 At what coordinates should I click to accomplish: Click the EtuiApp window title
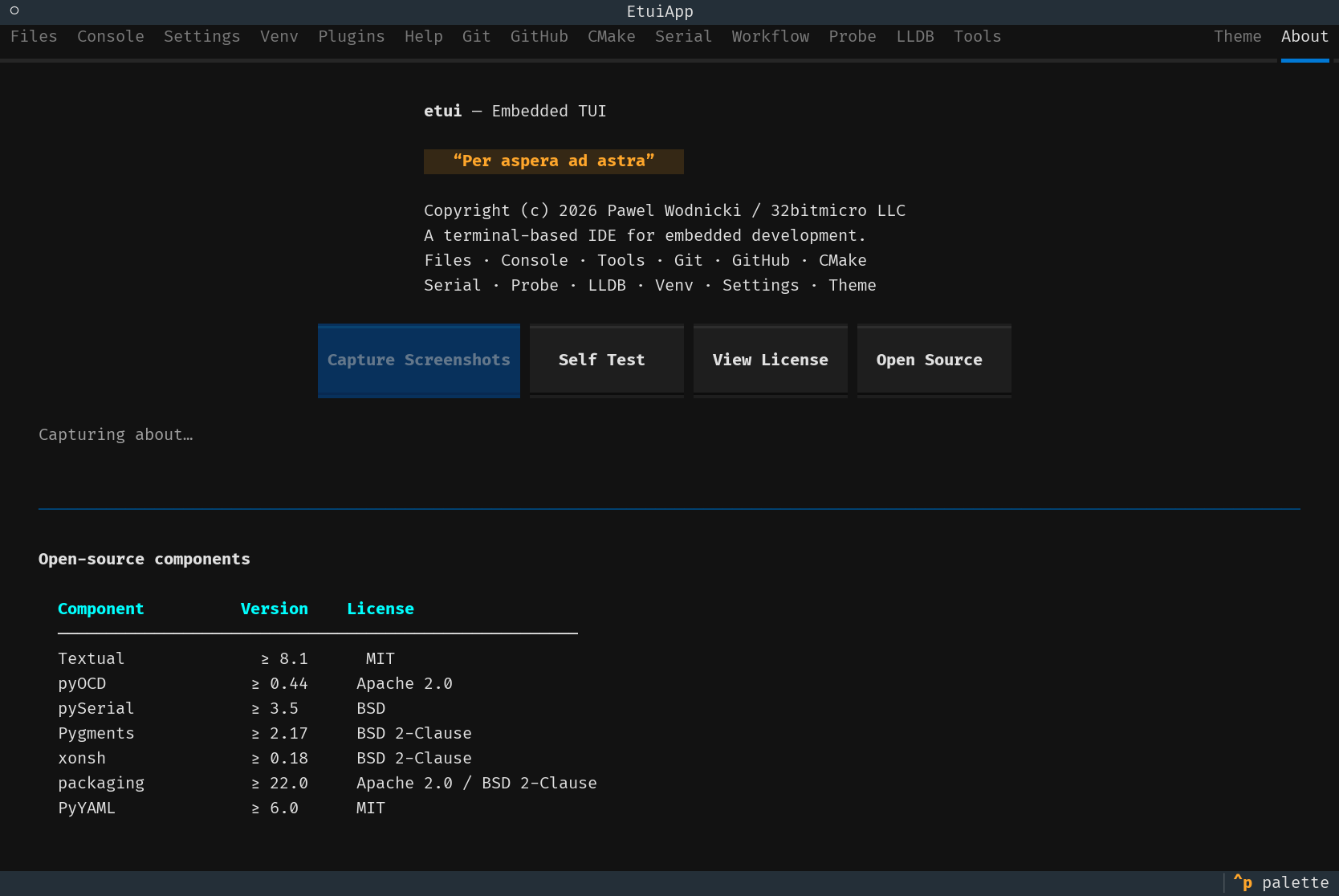[660, 12]
